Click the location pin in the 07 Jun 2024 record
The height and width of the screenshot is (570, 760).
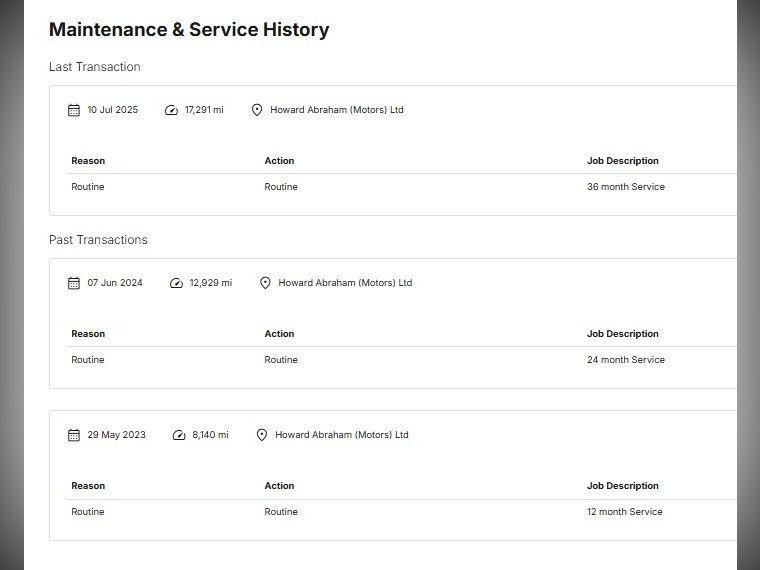pos(265,283)
